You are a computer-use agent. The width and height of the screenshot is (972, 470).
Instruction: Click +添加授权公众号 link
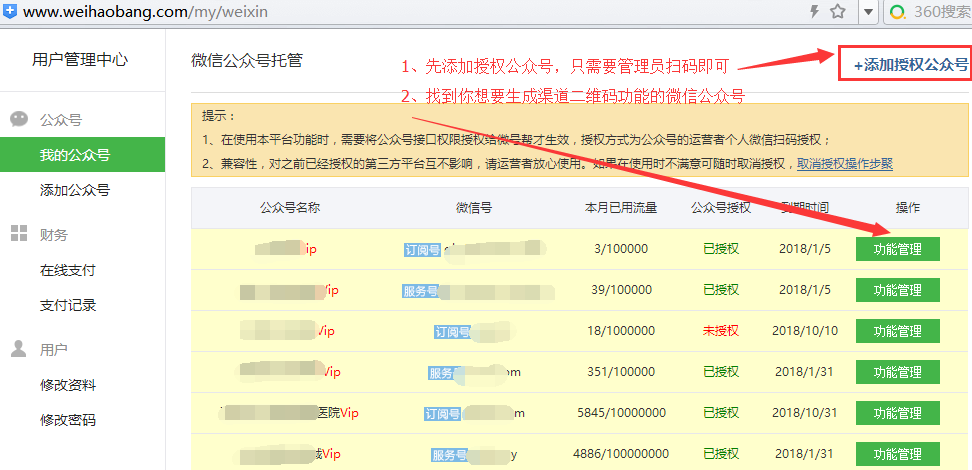click(910, 65)
